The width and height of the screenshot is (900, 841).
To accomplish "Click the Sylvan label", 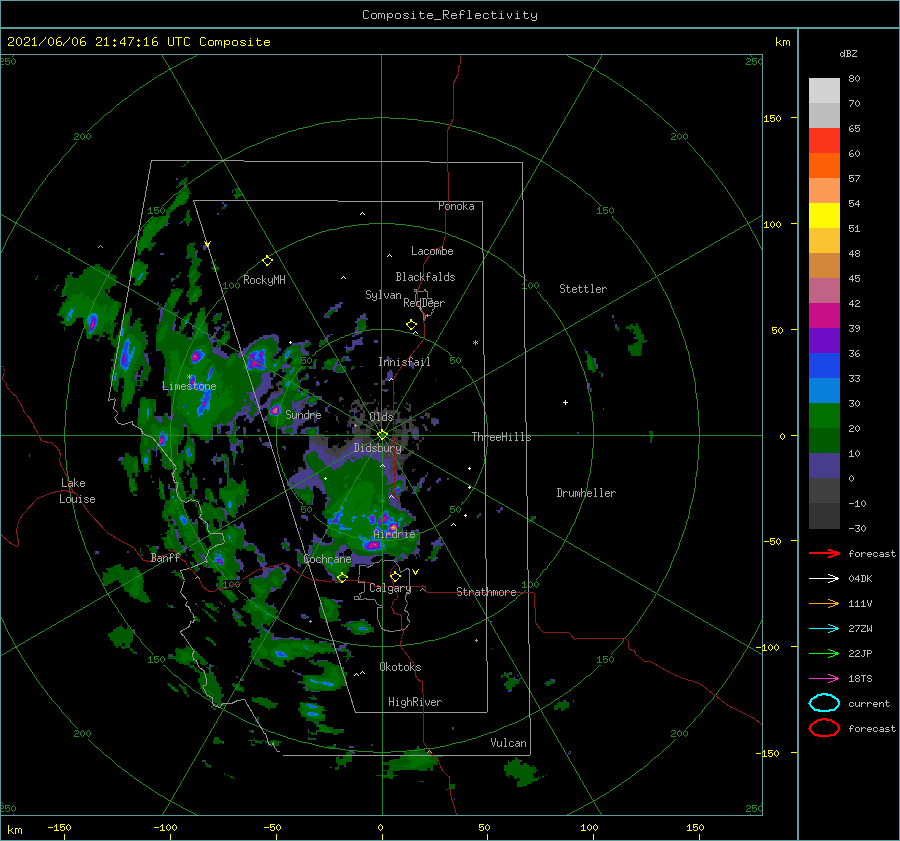I will [x=383, y=295].
